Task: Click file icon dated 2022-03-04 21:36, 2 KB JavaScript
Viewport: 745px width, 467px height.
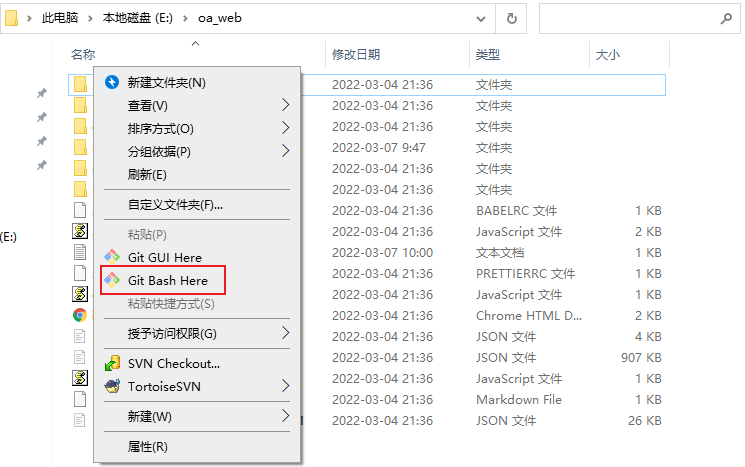Action: (80, 231)
